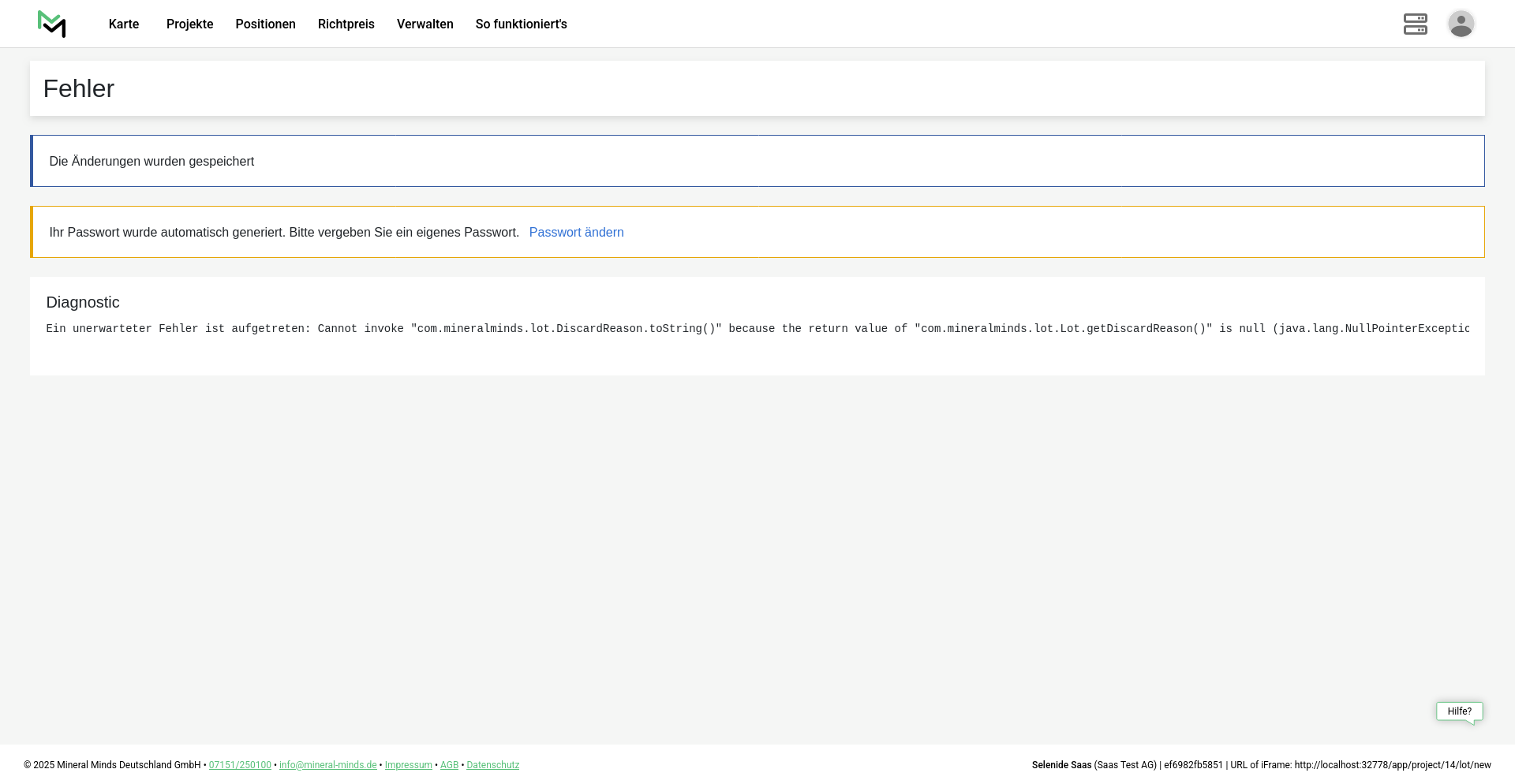Open the AGB footer link
This screenshot has width=1515, height=784.
(449, 765)
